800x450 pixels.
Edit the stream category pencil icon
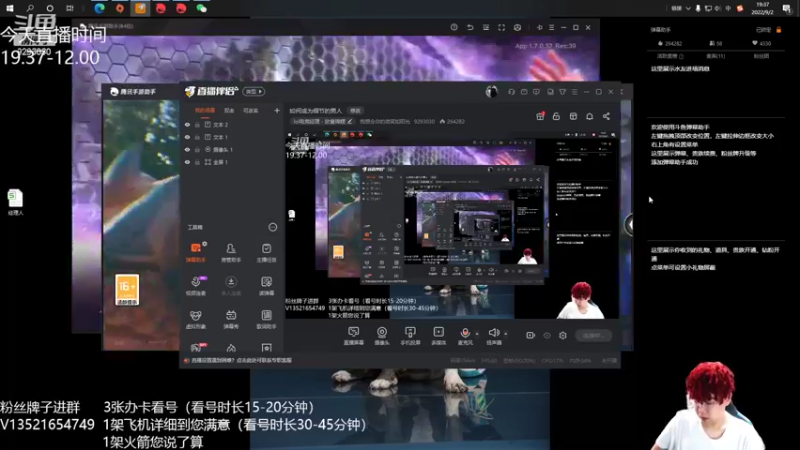tap(349, 121)
